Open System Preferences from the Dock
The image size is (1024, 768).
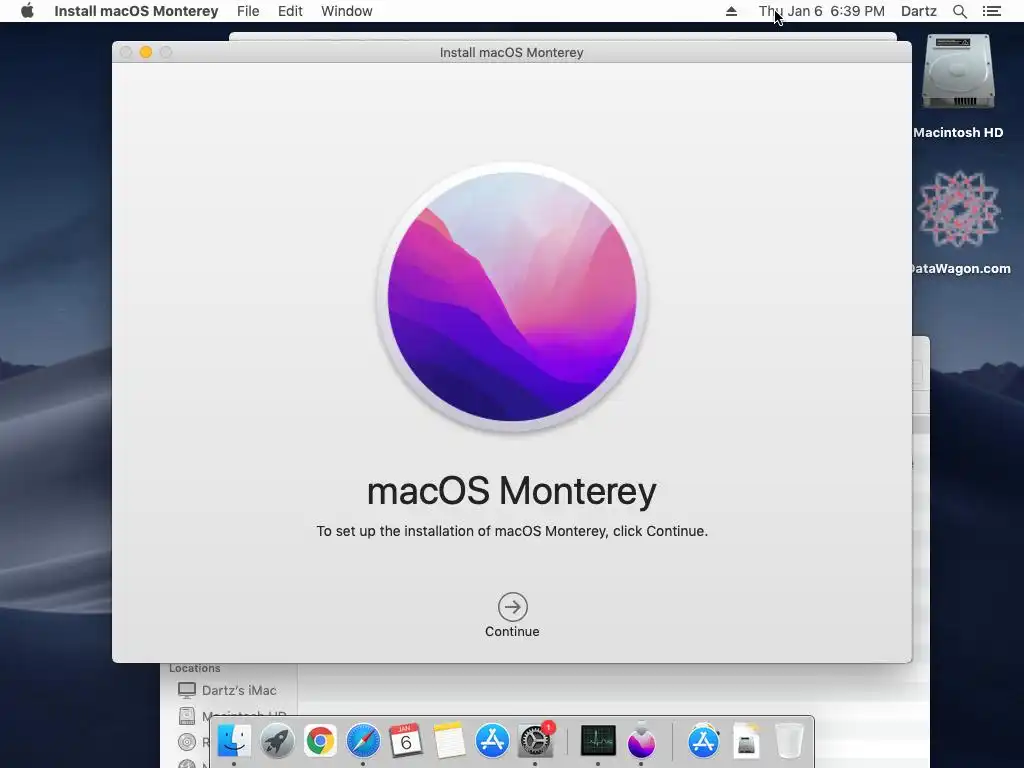(x=535, y=741)
